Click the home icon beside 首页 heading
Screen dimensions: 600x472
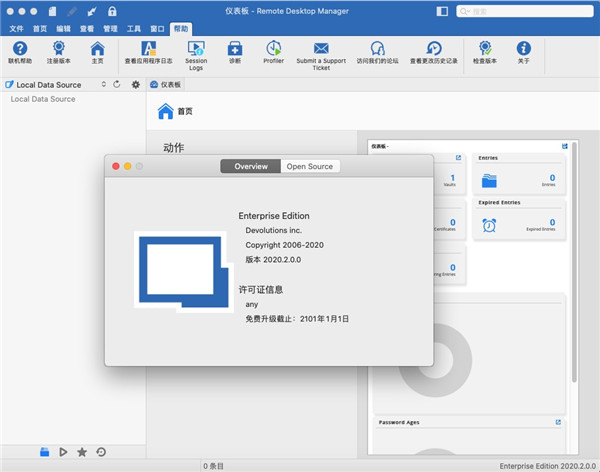(x=165, y=111)
